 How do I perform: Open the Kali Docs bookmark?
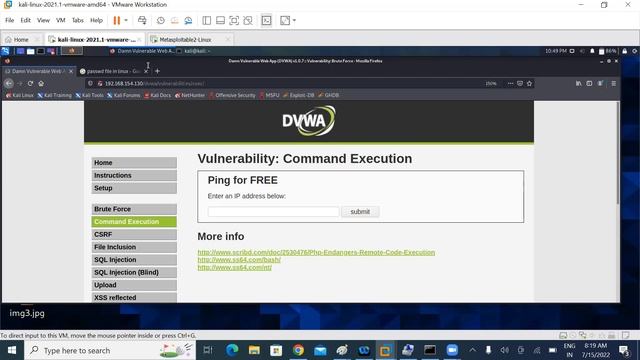[x=158, y=95]
